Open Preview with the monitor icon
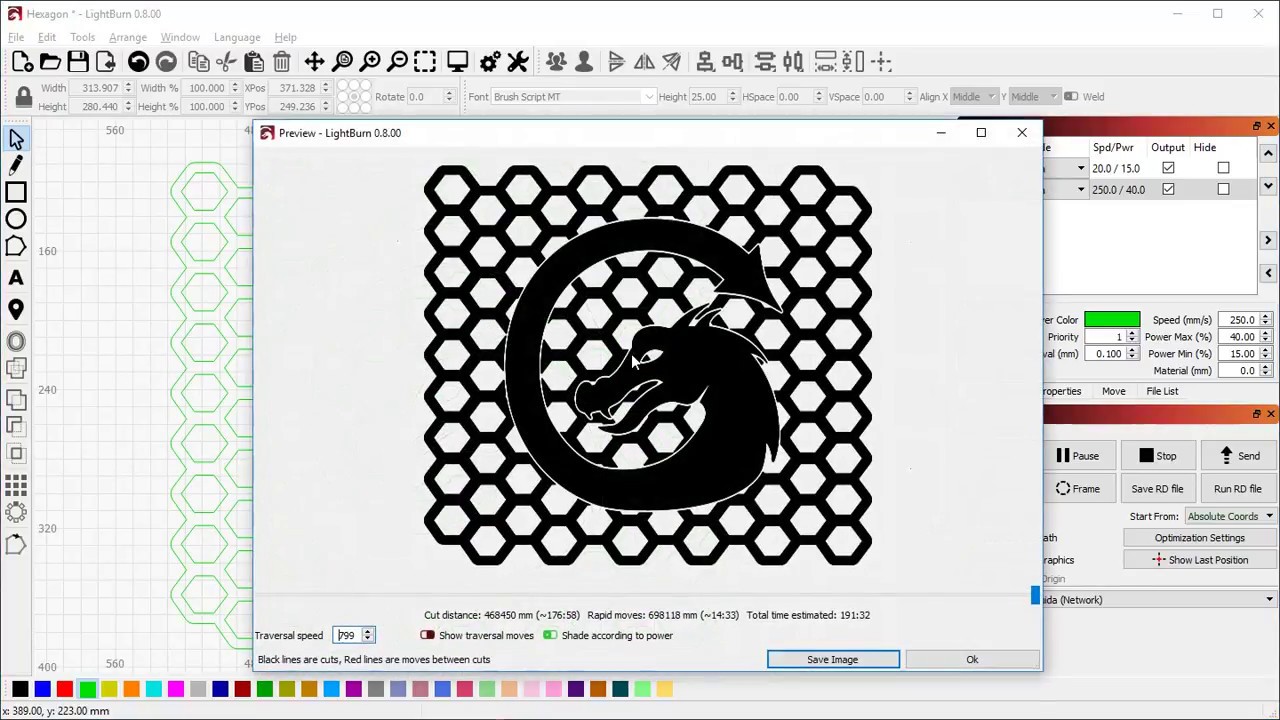The width and height of the screenshot is (1280, 720). click(457, 62)
